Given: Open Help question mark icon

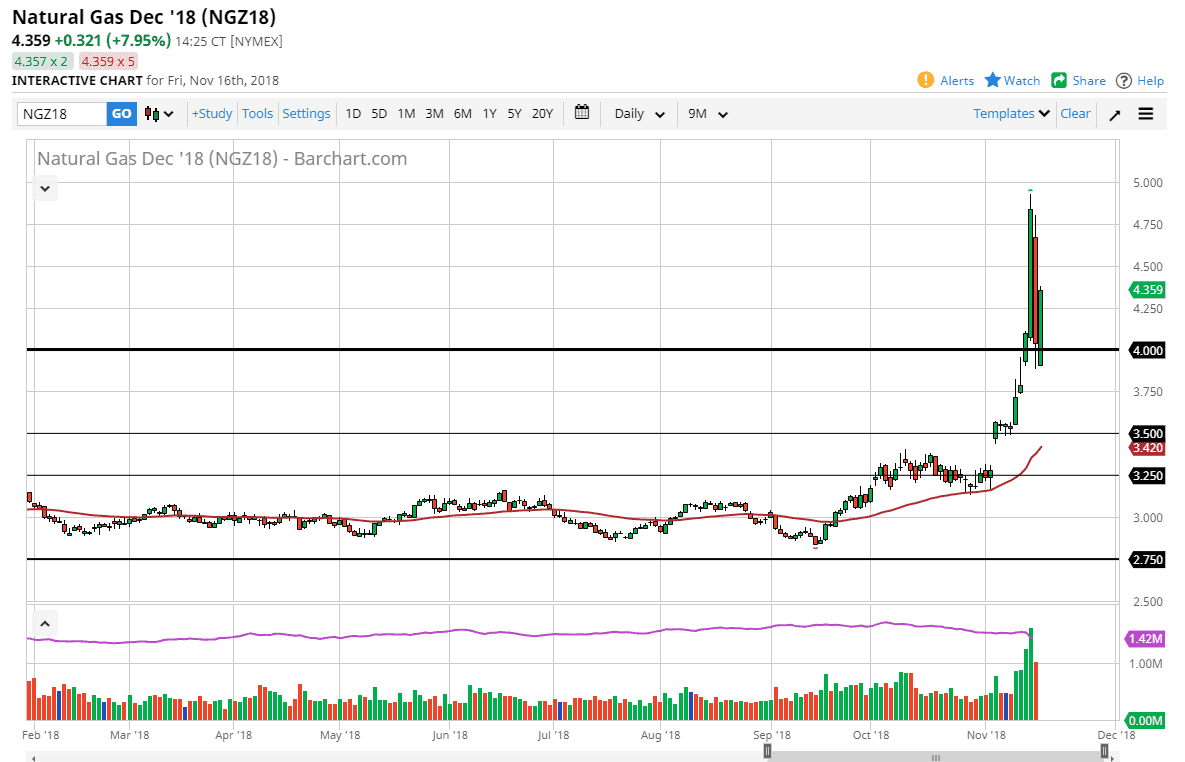Looking at the screenshot, I should click(x=1124, y=81).
